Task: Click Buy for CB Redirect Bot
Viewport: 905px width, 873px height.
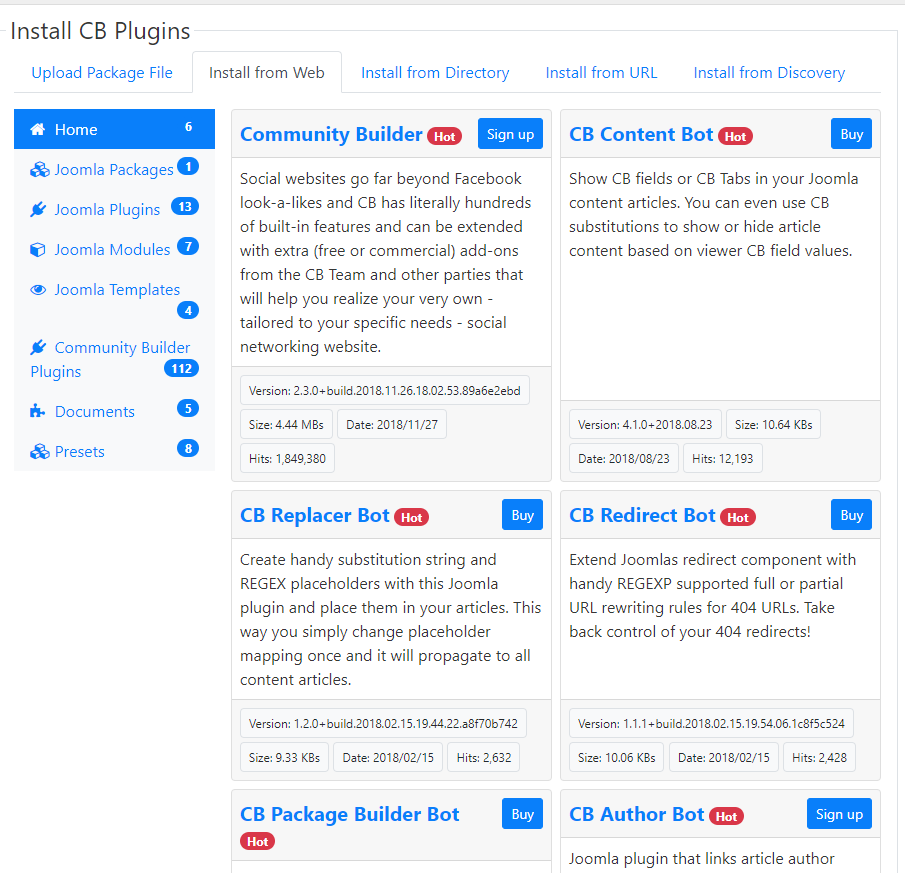Action: coord(851,515)
